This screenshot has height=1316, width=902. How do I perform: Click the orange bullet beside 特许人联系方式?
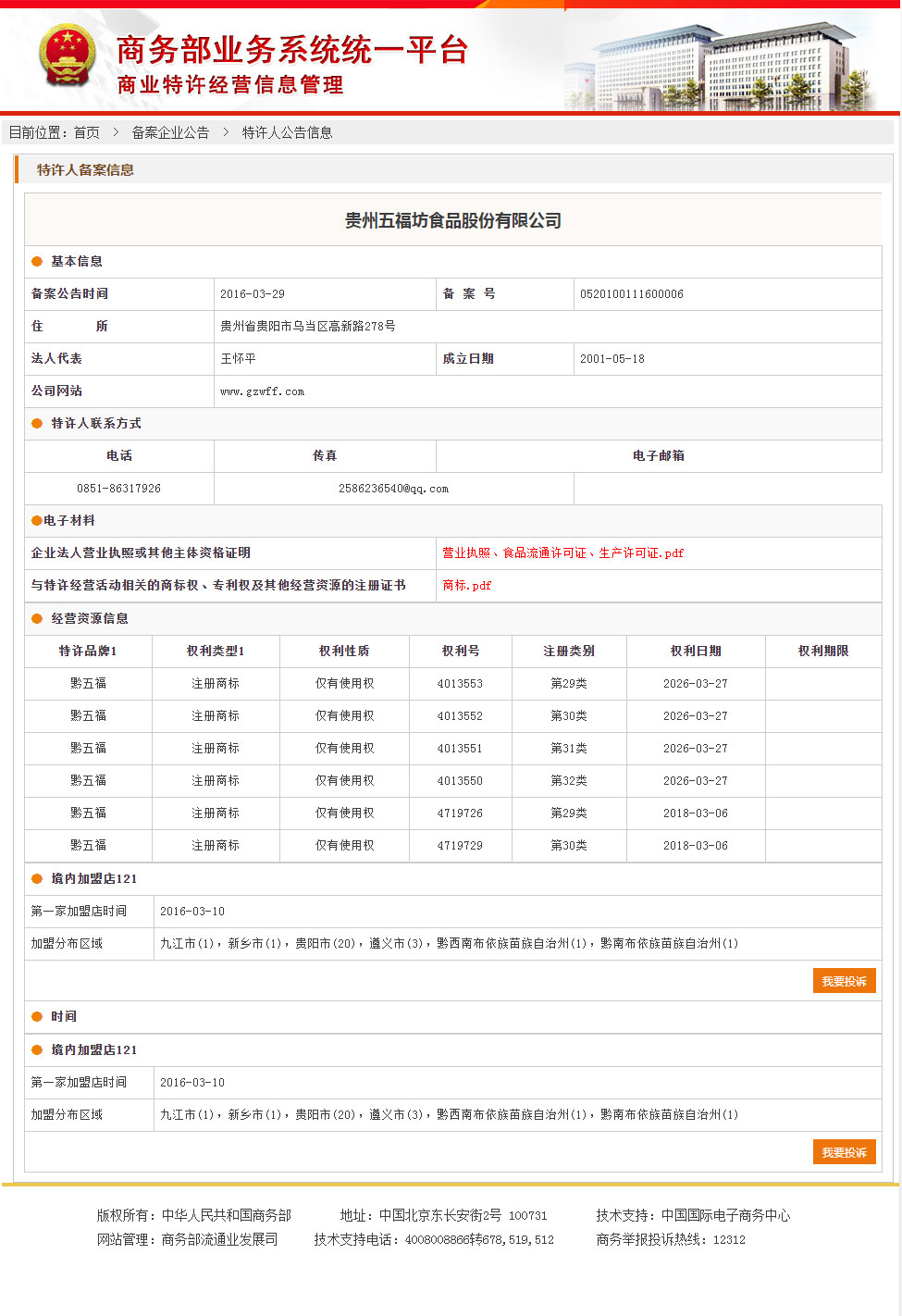pos(37,424)
